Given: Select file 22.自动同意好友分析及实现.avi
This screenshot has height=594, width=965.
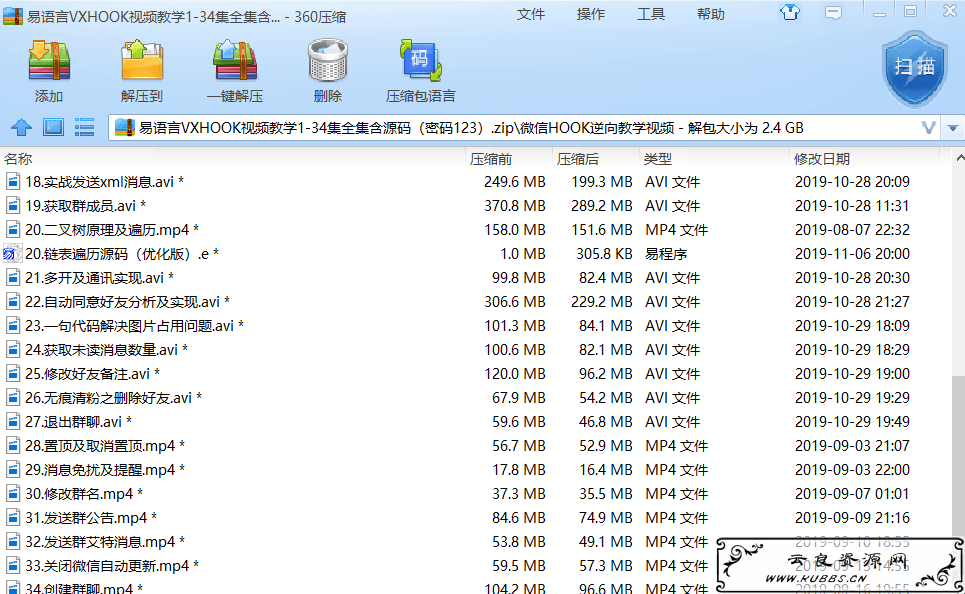Looking at the screenshot, I should click(127, 302).
